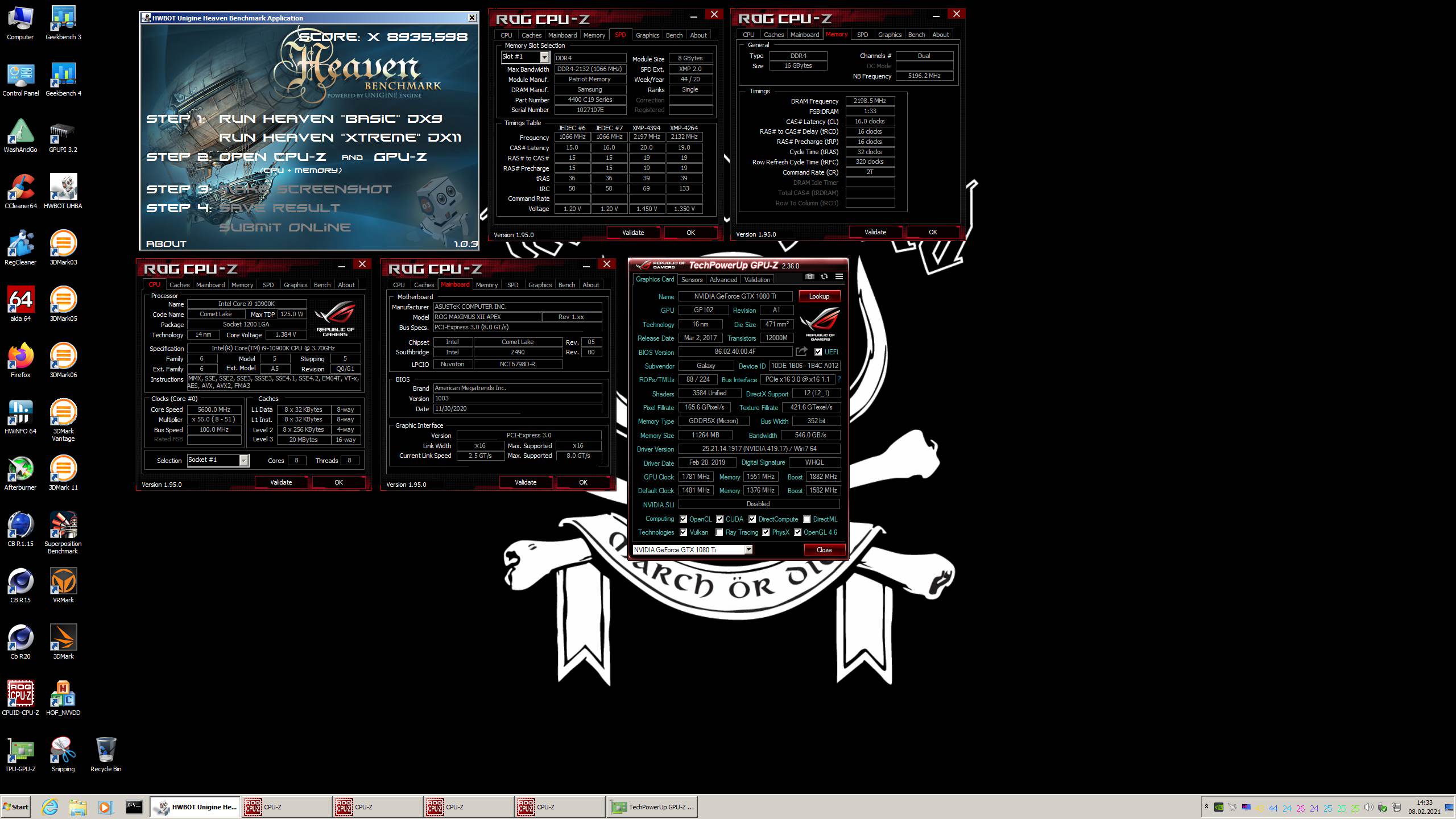Open the 3DMark 11 desktop icon
The height and width of the screenshot is (819, 1456).
coord(63,474)
